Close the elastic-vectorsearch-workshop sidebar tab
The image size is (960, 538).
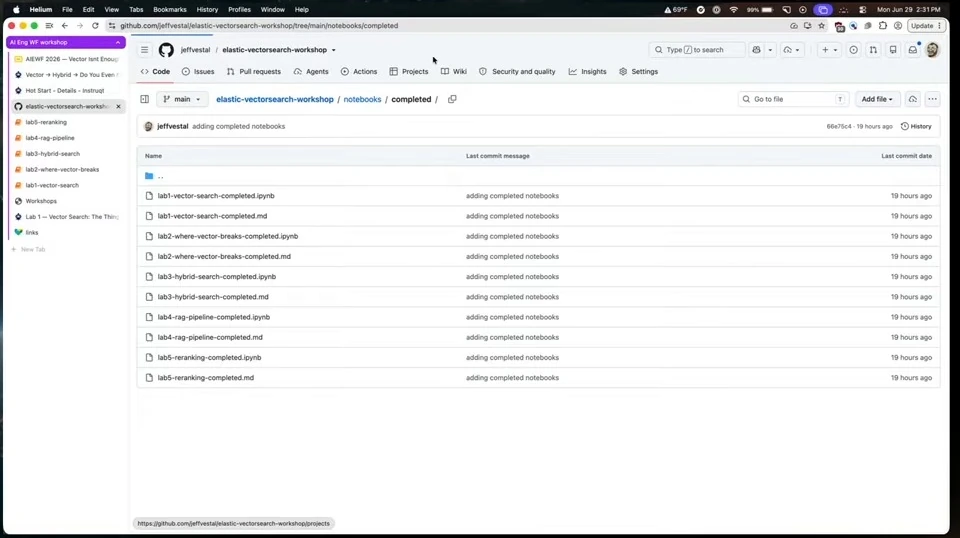pos(118,106)
